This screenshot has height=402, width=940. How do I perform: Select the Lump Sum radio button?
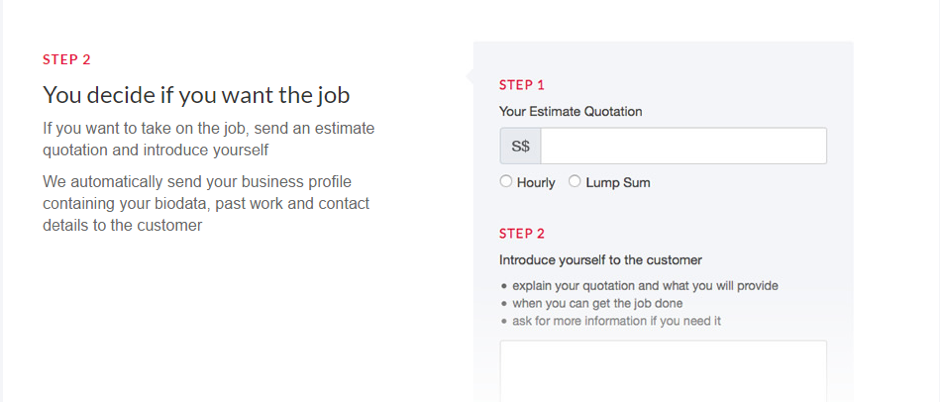coord(574,182)
